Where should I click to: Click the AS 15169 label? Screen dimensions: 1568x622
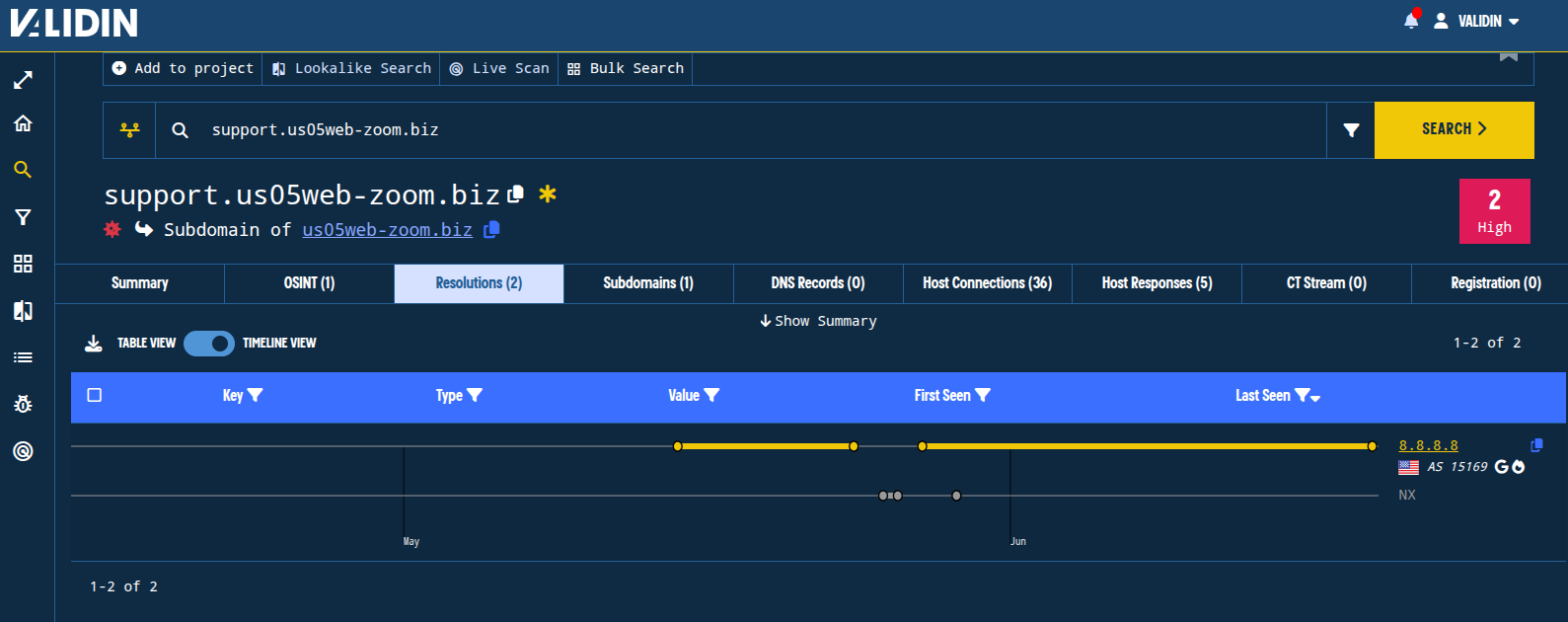coord(1457,467)
